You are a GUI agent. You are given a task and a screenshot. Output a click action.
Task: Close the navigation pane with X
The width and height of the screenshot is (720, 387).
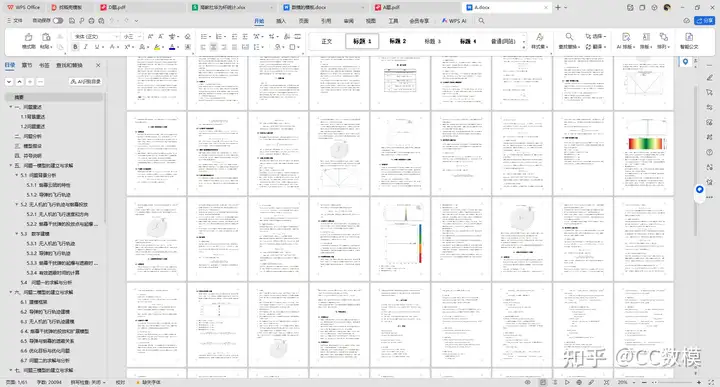tap(98, 65)
